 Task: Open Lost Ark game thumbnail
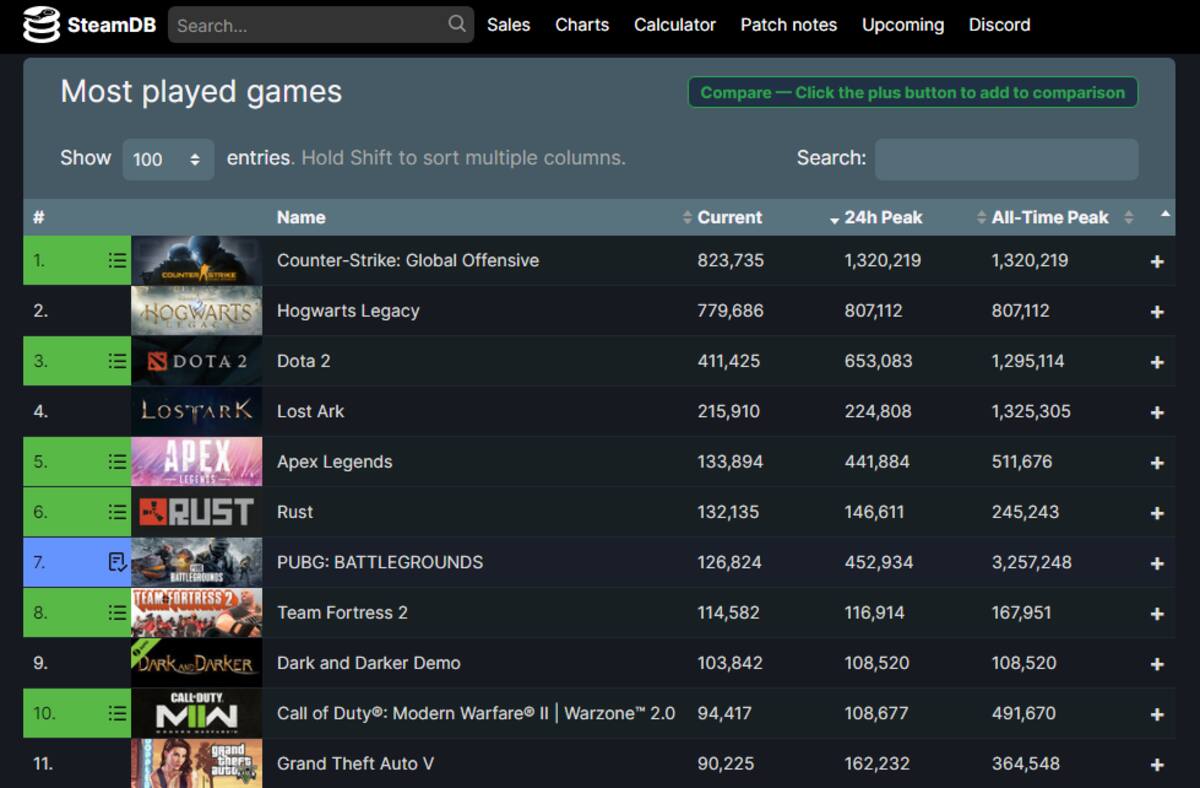(x=197, y=411)
